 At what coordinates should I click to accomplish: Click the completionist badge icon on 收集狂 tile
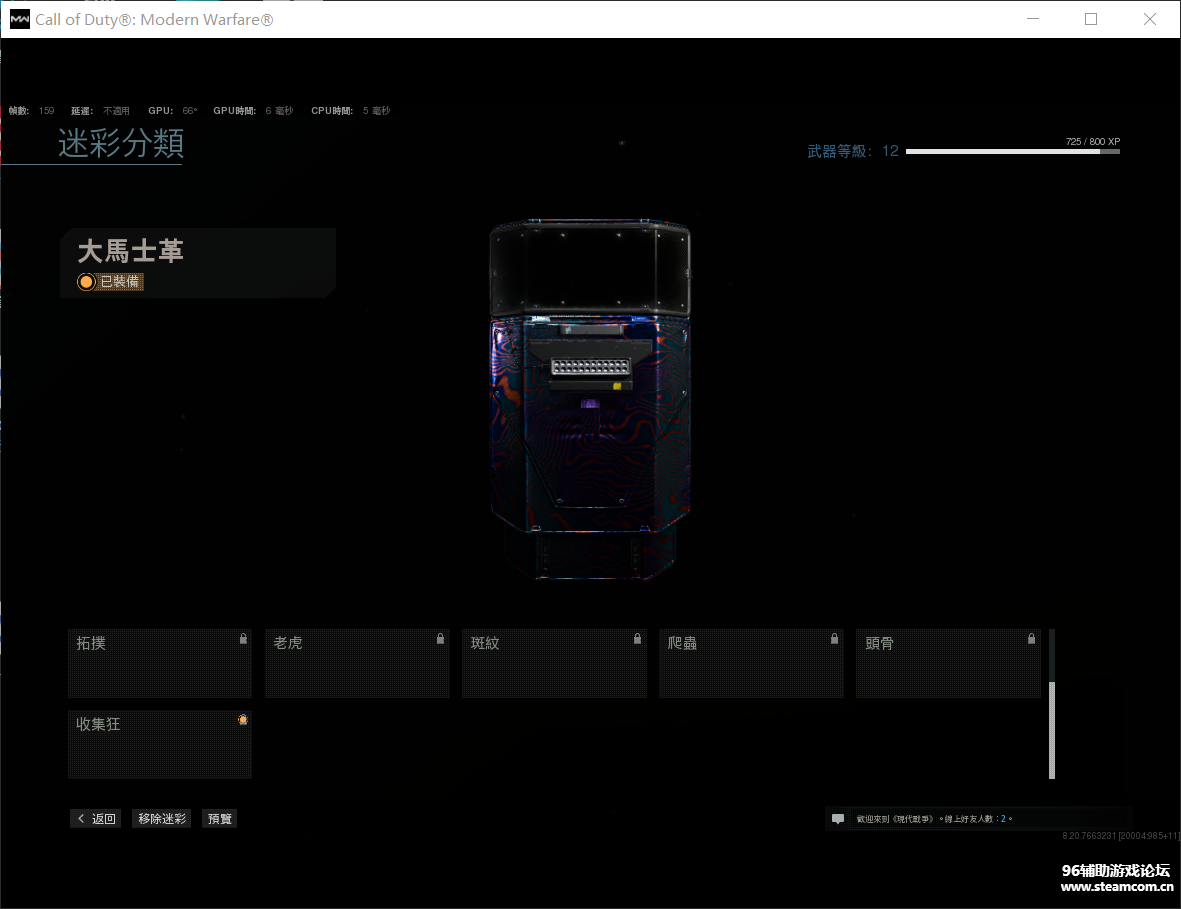click(242, 719)
